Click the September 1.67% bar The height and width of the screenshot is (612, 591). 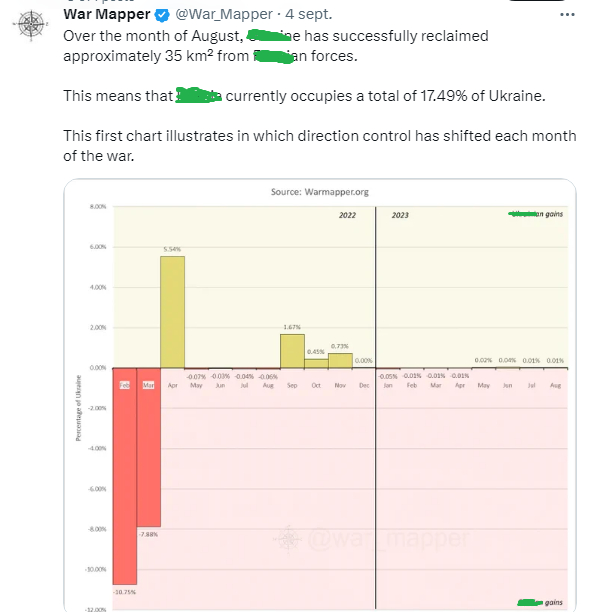click(292, 351)
